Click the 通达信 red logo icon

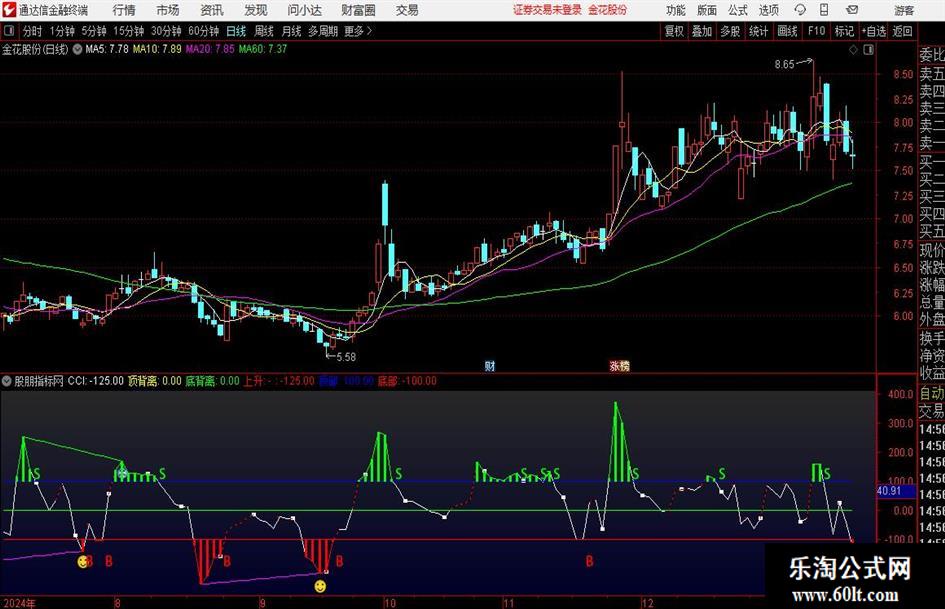point(9,10)
